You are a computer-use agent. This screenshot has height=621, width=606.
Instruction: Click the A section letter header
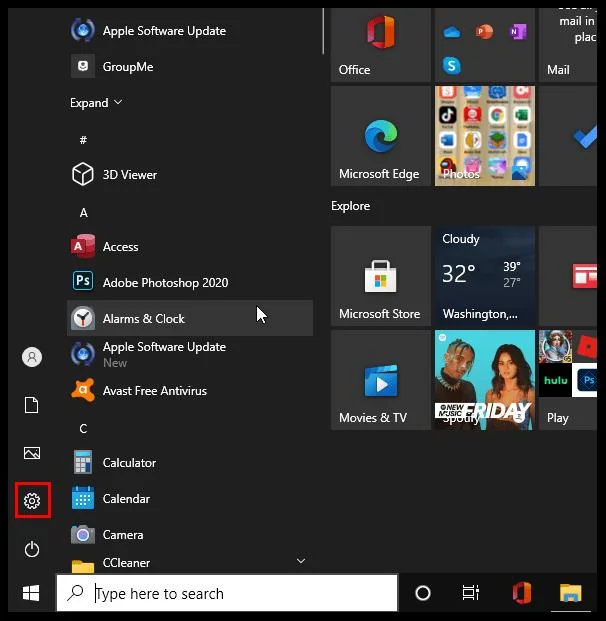point(84,213)
